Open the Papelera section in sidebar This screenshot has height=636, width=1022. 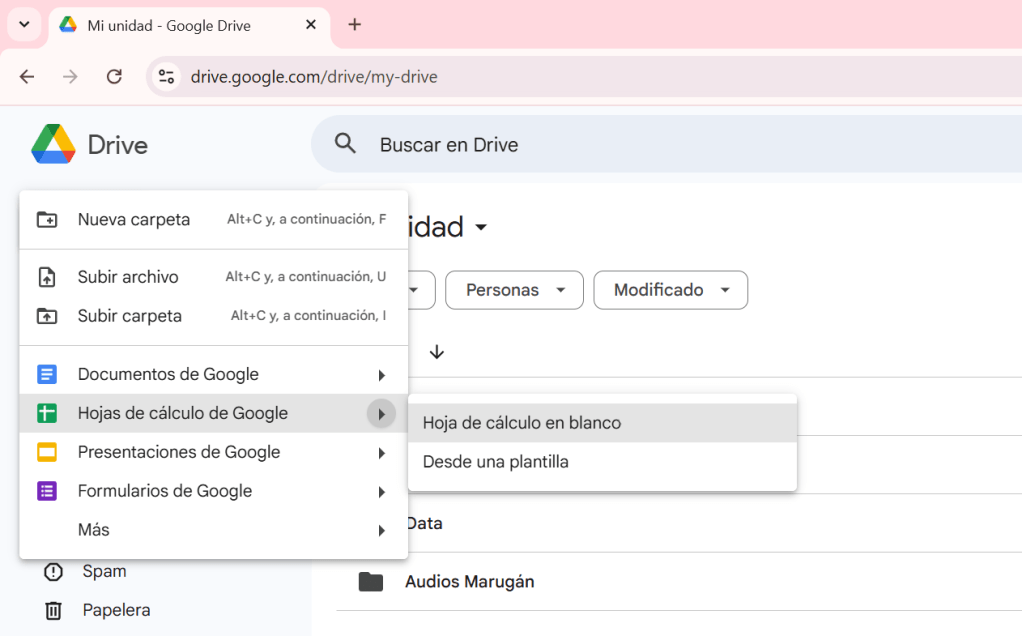116,610
